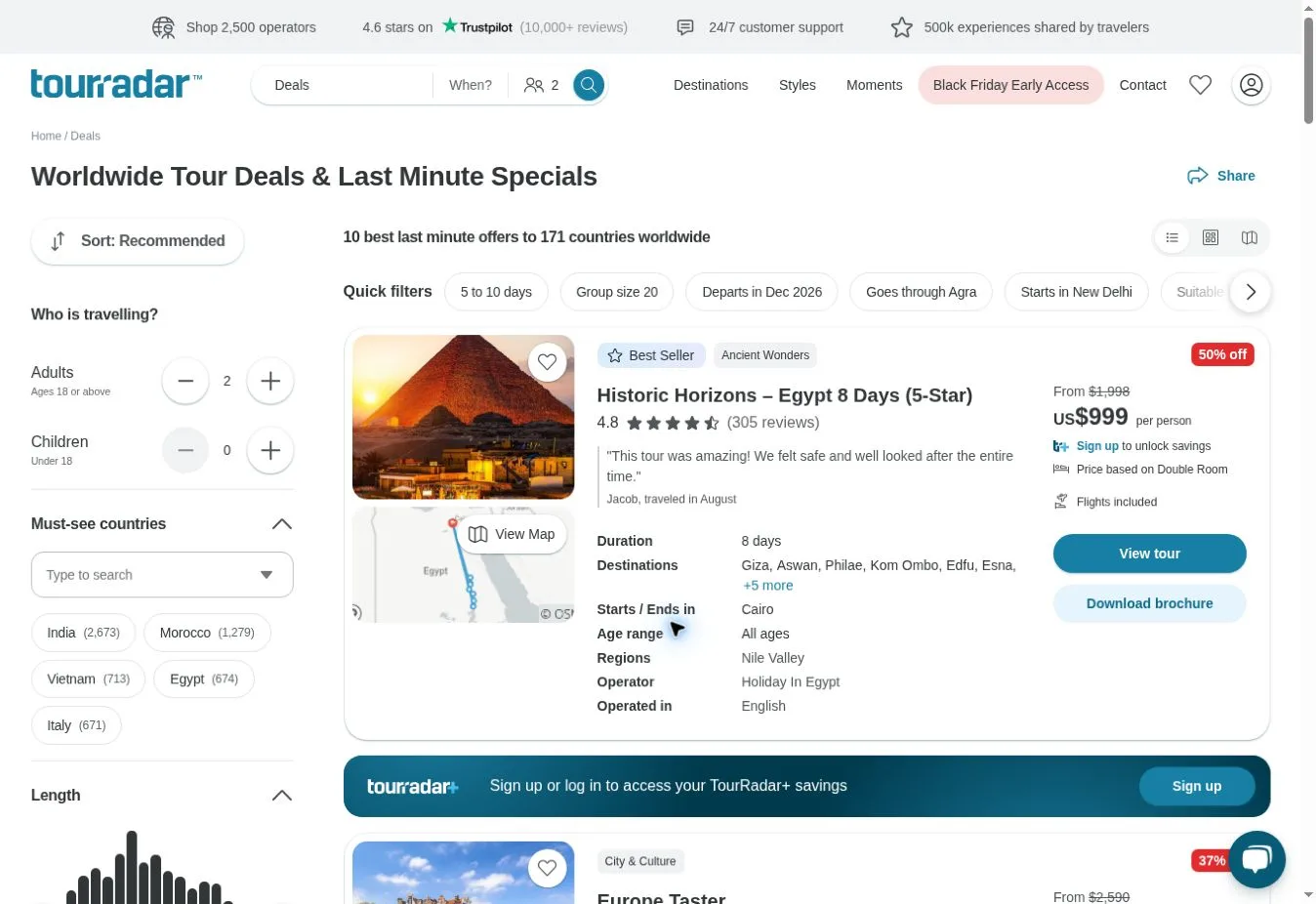Increase Adults count with plus
1316x904 pixels.
[270, 381]
